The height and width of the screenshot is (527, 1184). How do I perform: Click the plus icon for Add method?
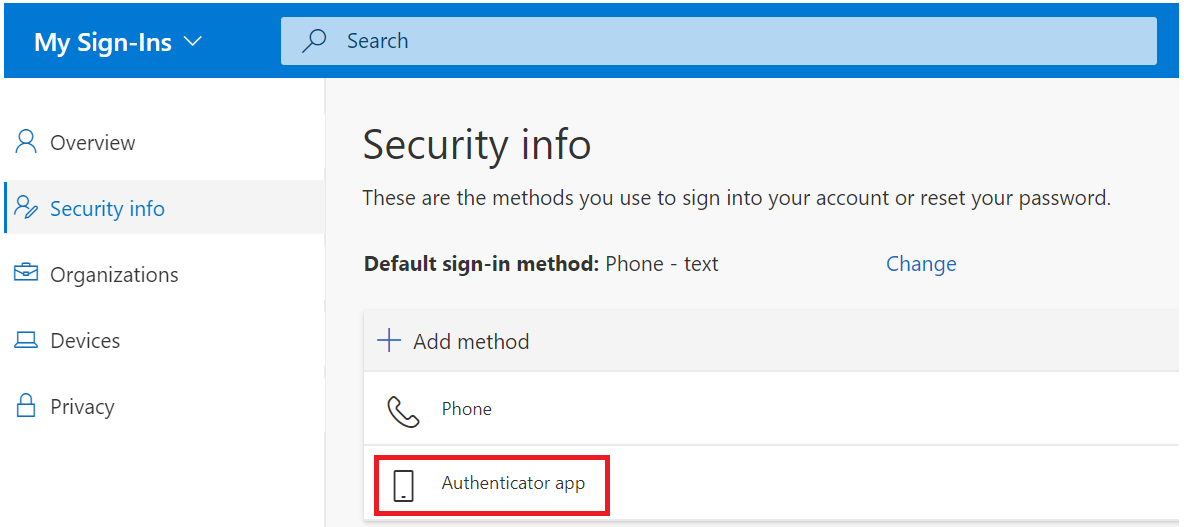(x=388, y=341)
